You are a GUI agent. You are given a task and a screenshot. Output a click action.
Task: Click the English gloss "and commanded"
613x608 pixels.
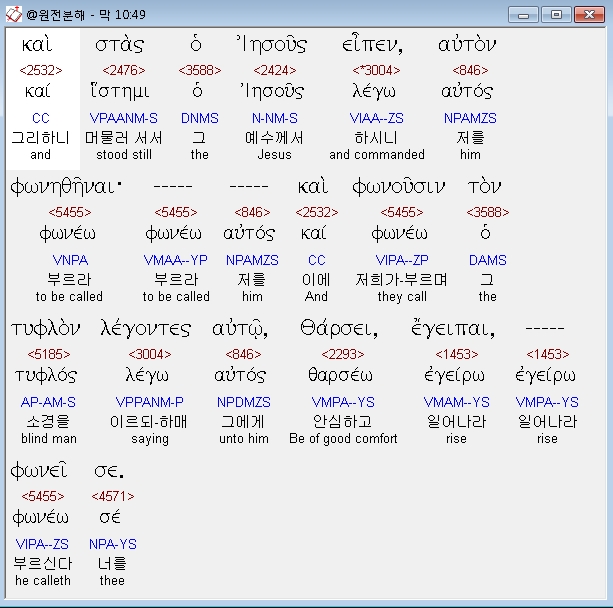376,155
